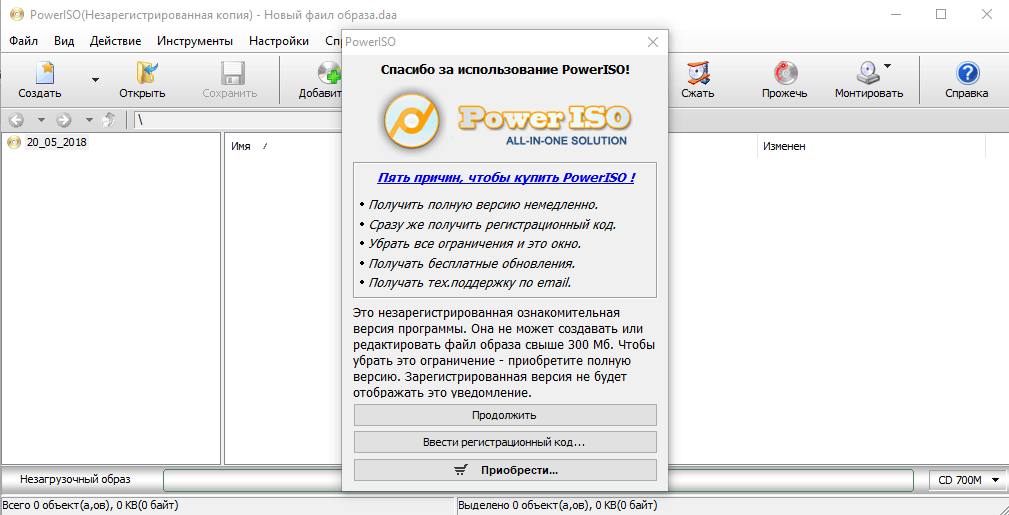Open the Настройки menu
The width and height of the screenshot is (1009, 515).
coord(279,41)
